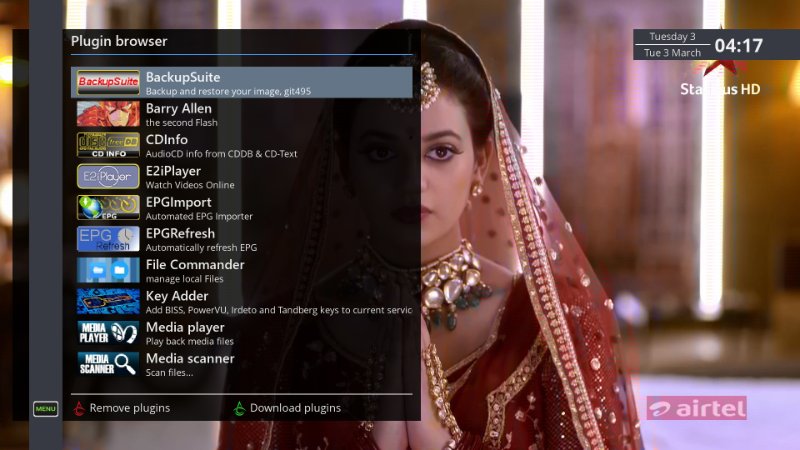The width and height of the screenshot is (800, 450).
Task: Open the Media player icon
Action: pyautogui.click(x=108, y=333)
